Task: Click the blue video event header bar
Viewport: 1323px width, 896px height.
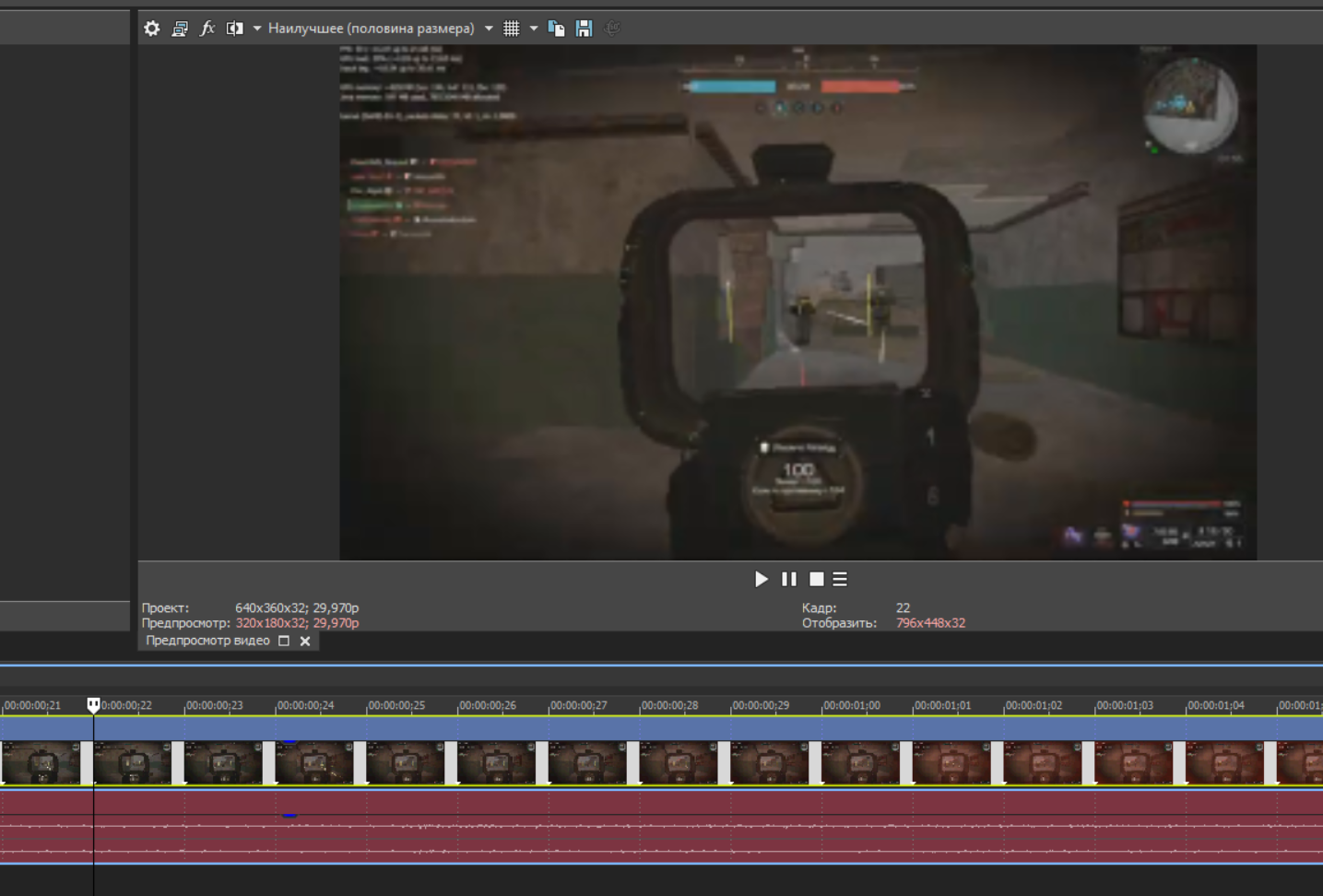Action: [x=661, y=728]
